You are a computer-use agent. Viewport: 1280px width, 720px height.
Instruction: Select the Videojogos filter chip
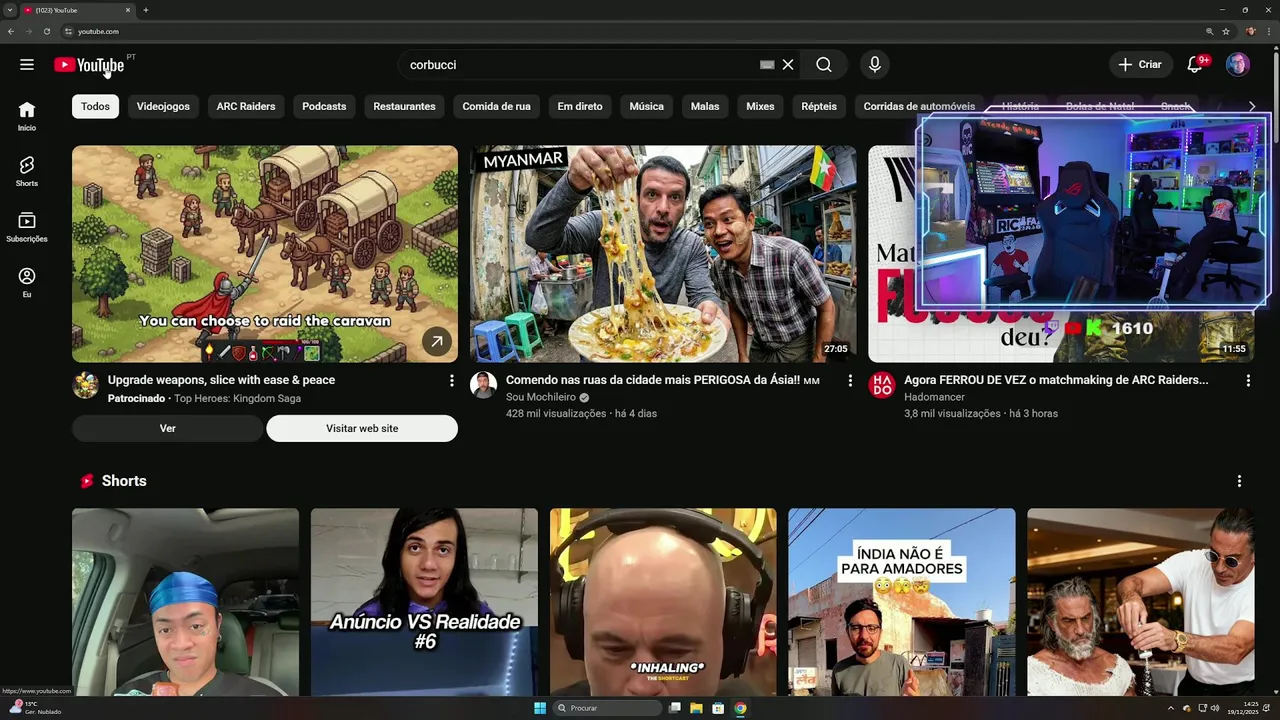[163, 106]
